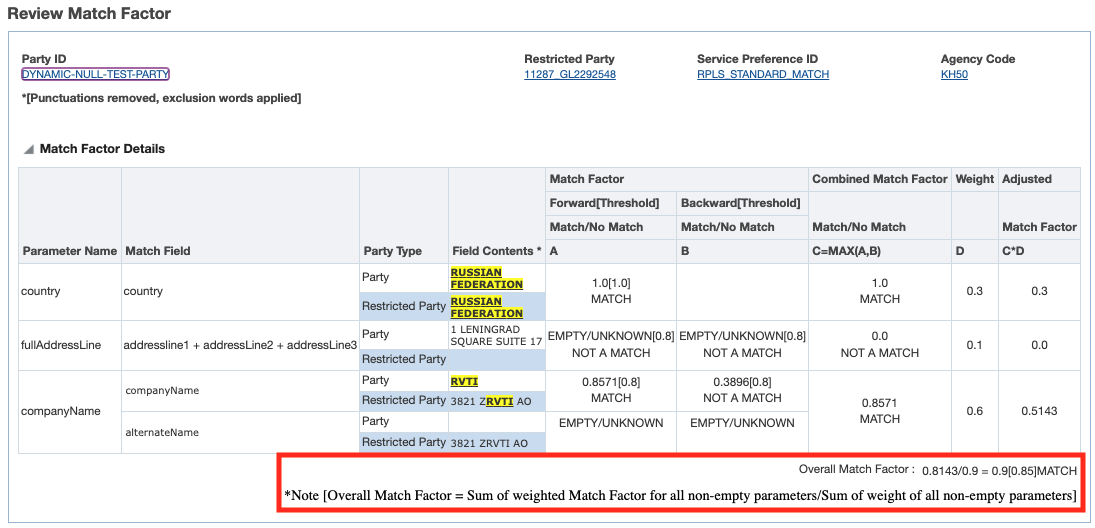Select the alternateName match field cell

click(x=162, y=433)
